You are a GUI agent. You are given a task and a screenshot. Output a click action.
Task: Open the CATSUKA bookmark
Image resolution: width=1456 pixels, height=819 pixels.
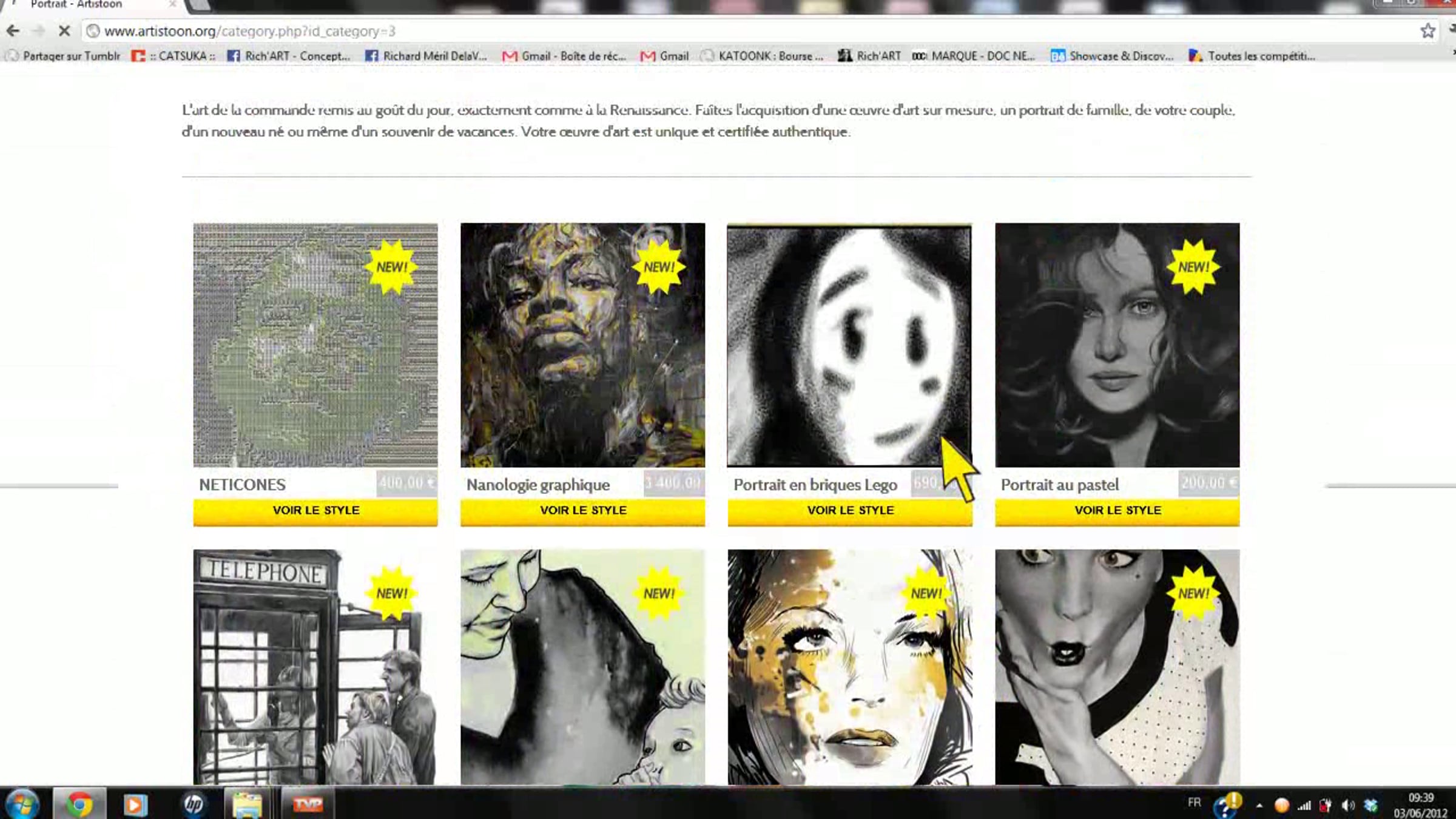[174, 56]
